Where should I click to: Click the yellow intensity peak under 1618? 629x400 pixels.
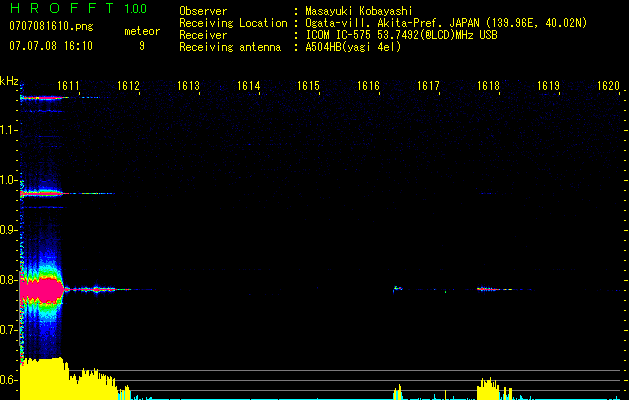coord(487,389)
